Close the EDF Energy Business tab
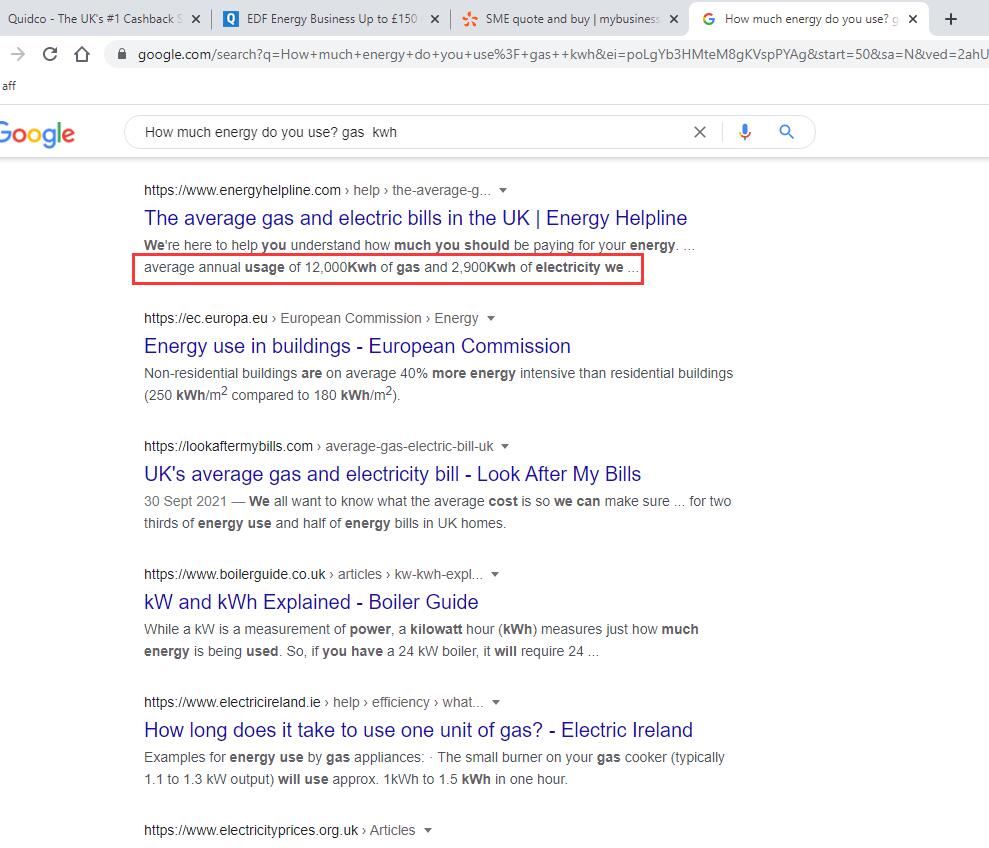 pos(435,19)
